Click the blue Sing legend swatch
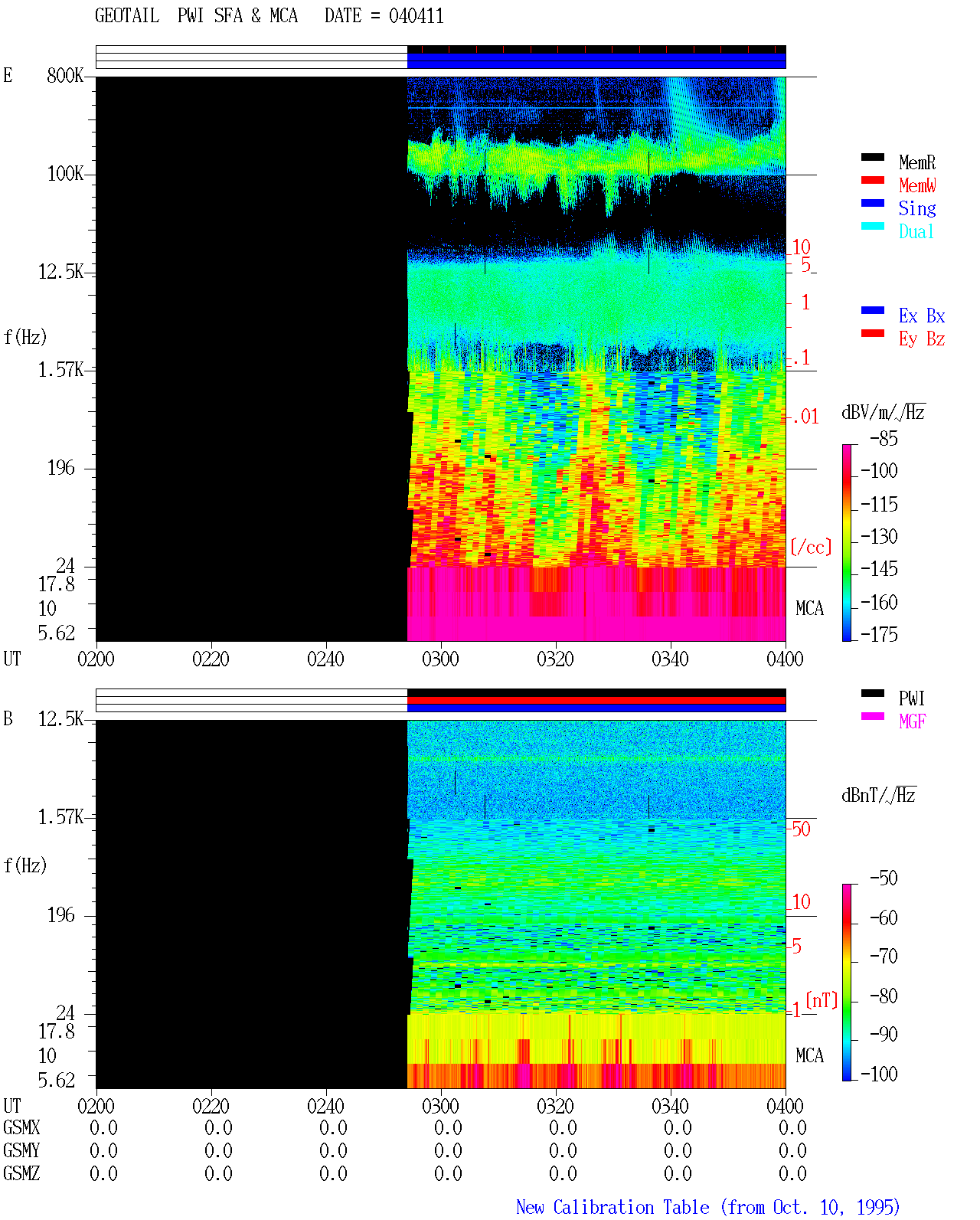The width and height of the screenshot is (980, 1220). pyautogui.click(x=873, y=203)
